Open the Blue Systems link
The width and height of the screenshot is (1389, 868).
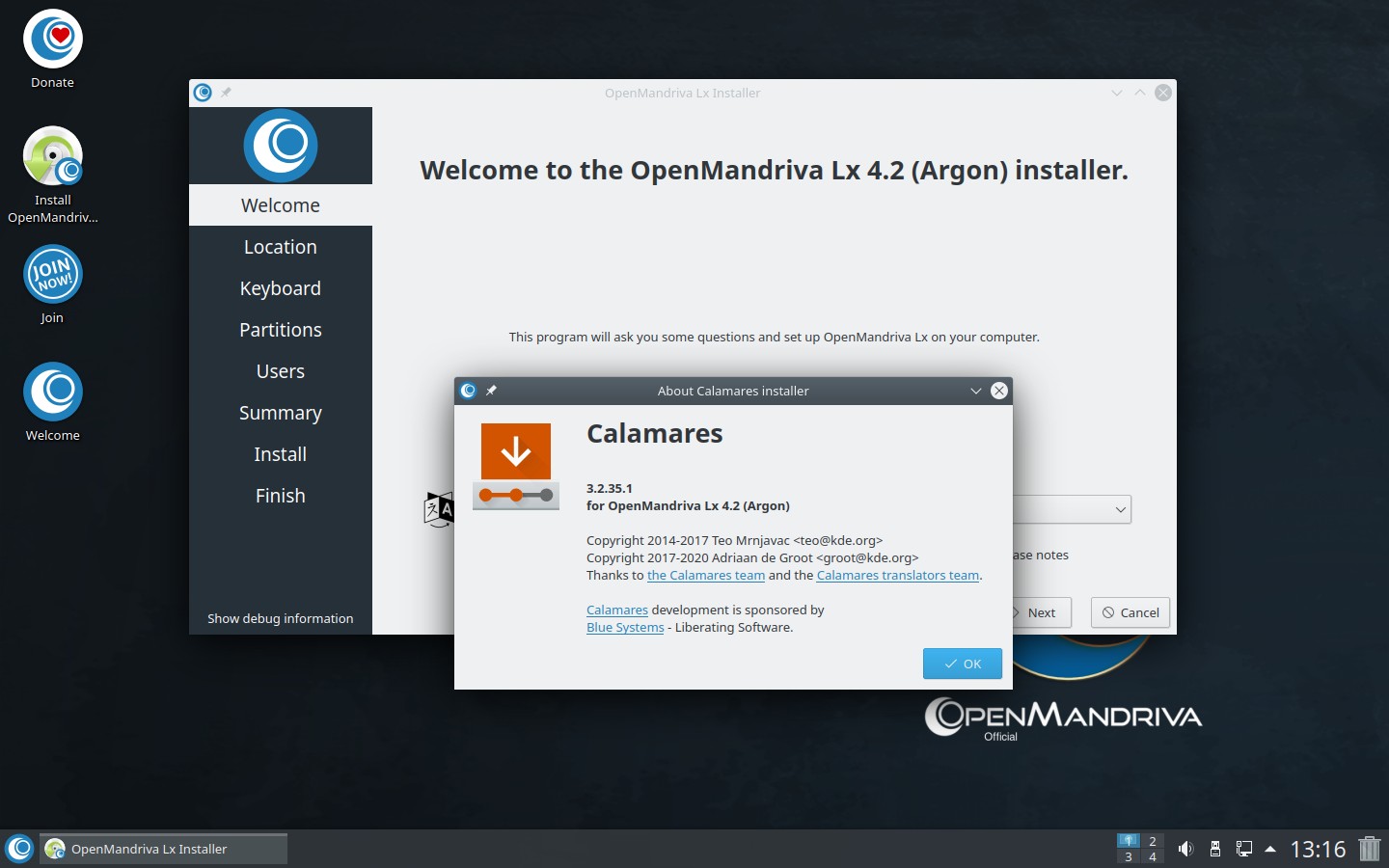tap(625, 627)
